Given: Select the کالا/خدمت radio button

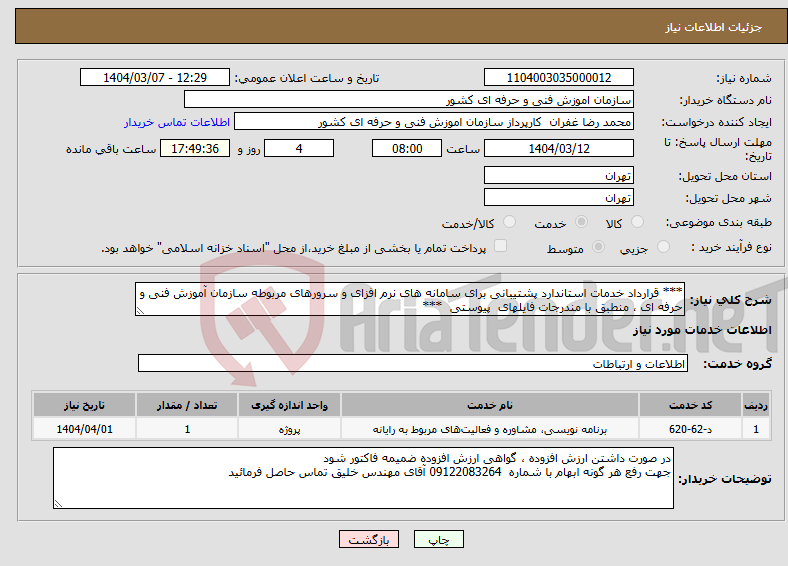Looking at the screenshot, I should [x=510, y=222].
